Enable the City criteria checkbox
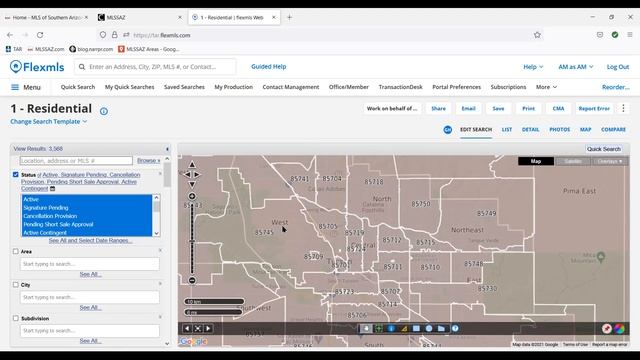The height and width of the screenshot is (360, 640). tap(16, 284)
